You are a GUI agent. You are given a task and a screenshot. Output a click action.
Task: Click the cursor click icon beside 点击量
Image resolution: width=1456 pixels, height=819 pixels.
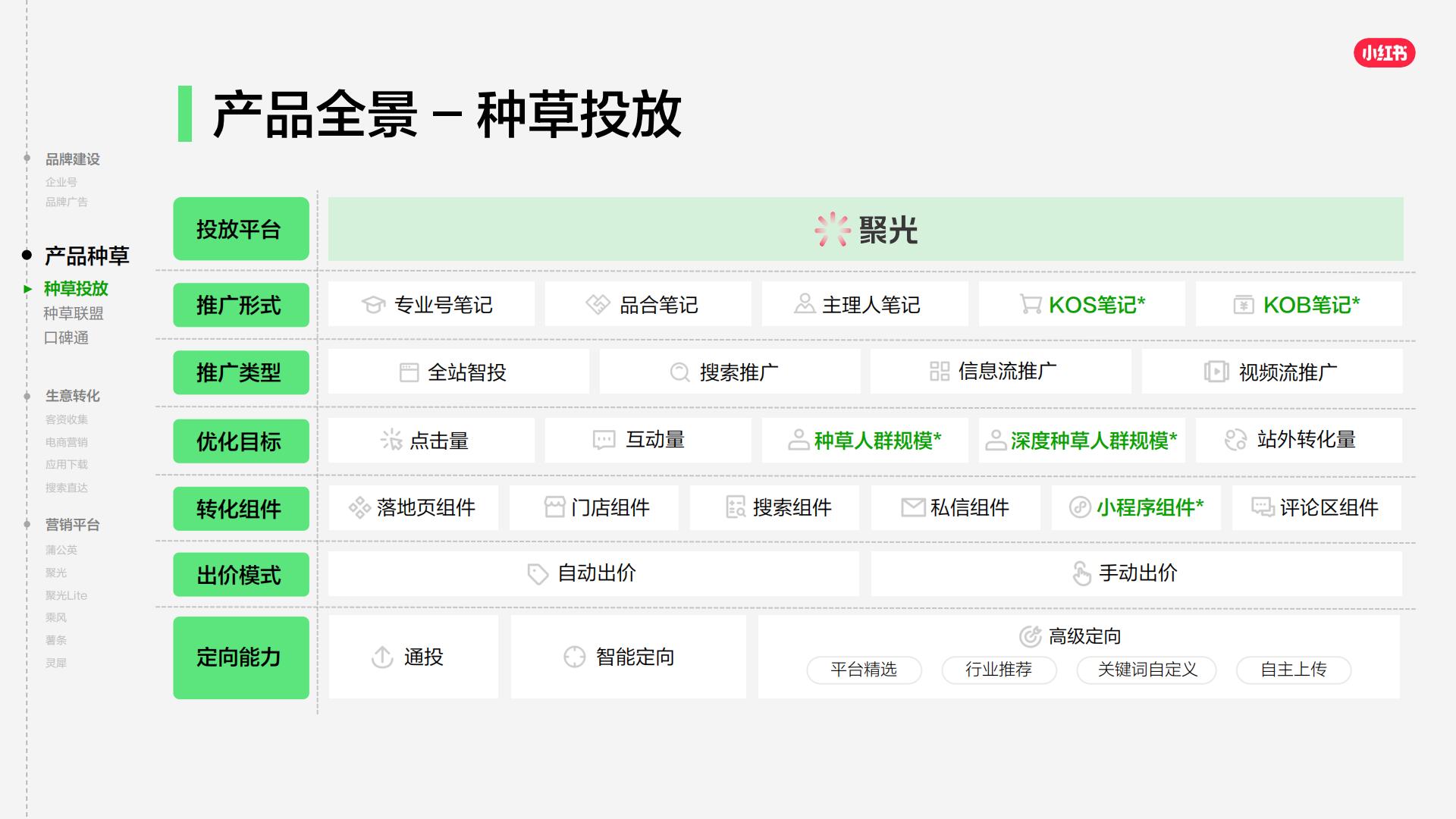pos(391,440)
